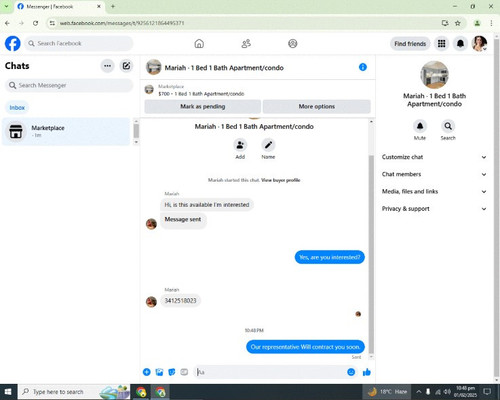Switch to the Messenger | Facebook tab
Screen dimensions: 500x400
tap(59, 6)
